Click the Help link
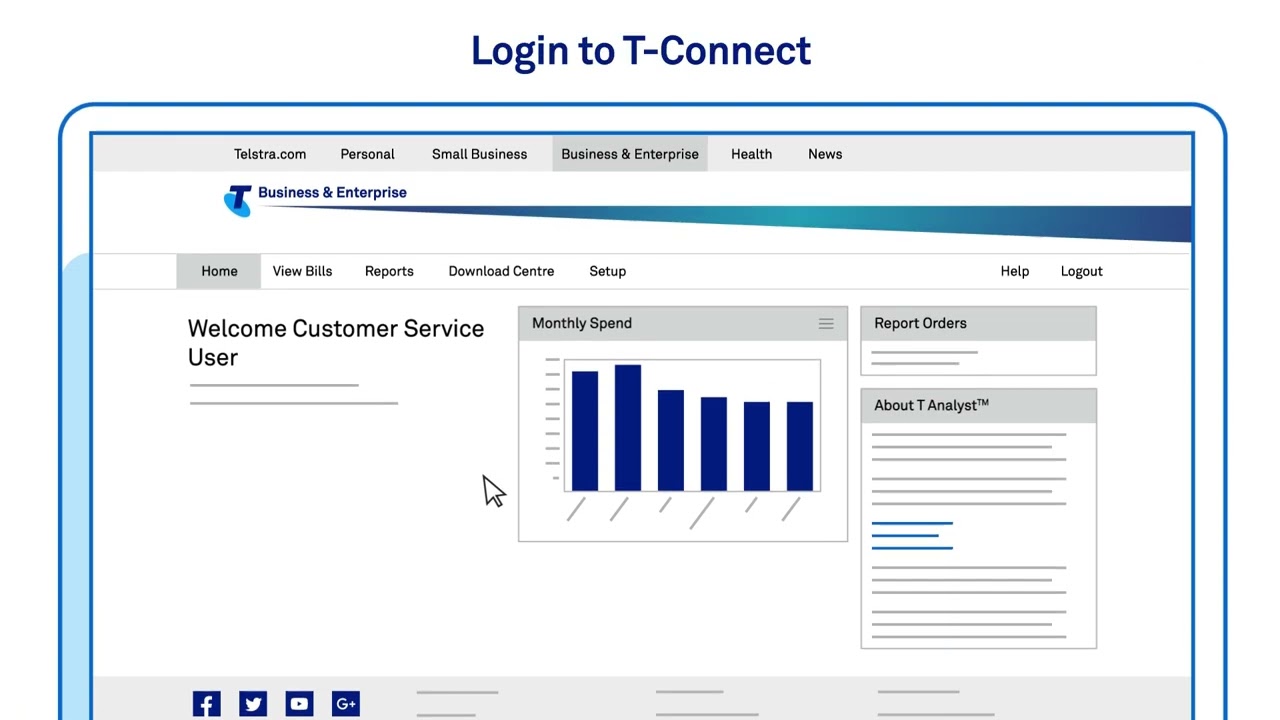Image resolution: width=1280 pixels, height=720 pixels. [x=1014, y=271]
